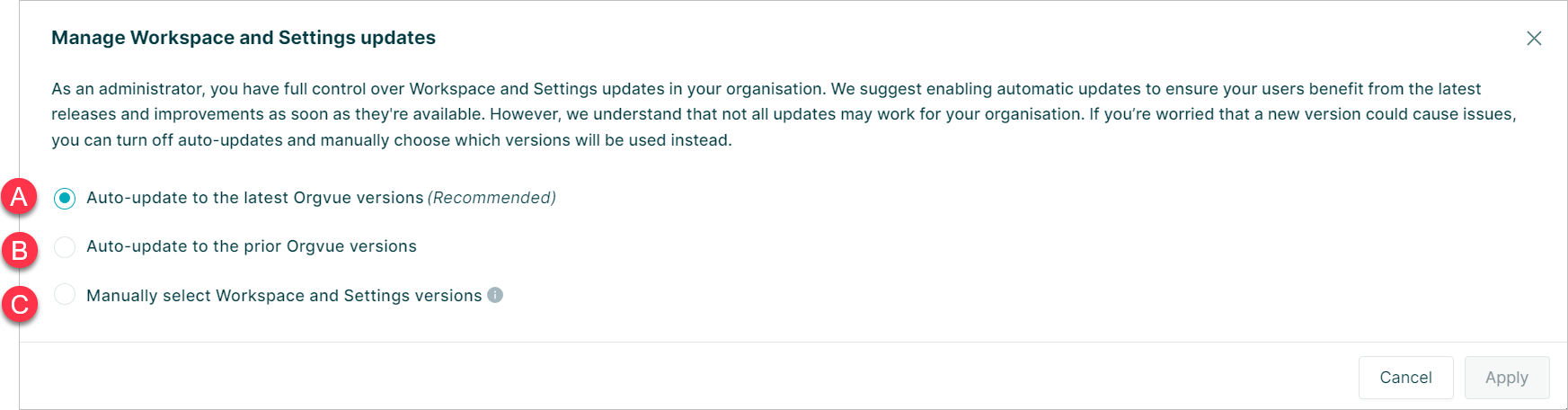Viewport: 1568px width, 410px height.
Task: Click the red B callout marker
Action: click(20, 250)
